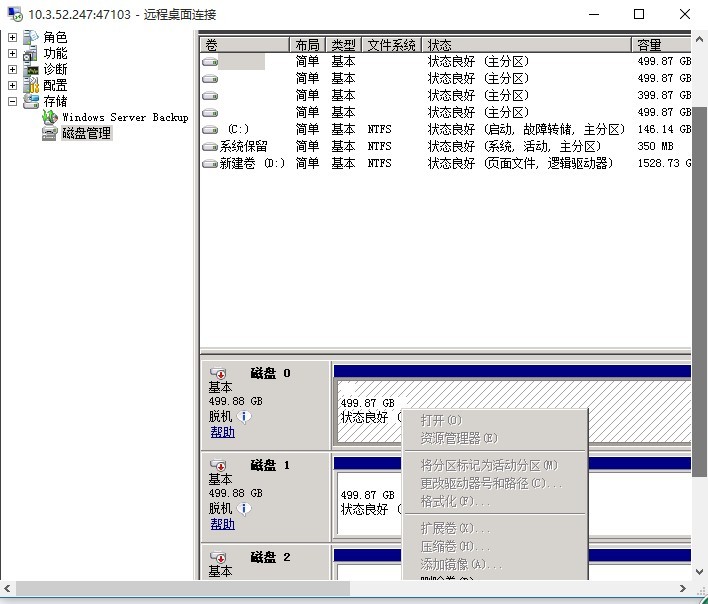Choose 打开(O) in the context menu
Screen dimensions: 708x604
pos(441,420)
